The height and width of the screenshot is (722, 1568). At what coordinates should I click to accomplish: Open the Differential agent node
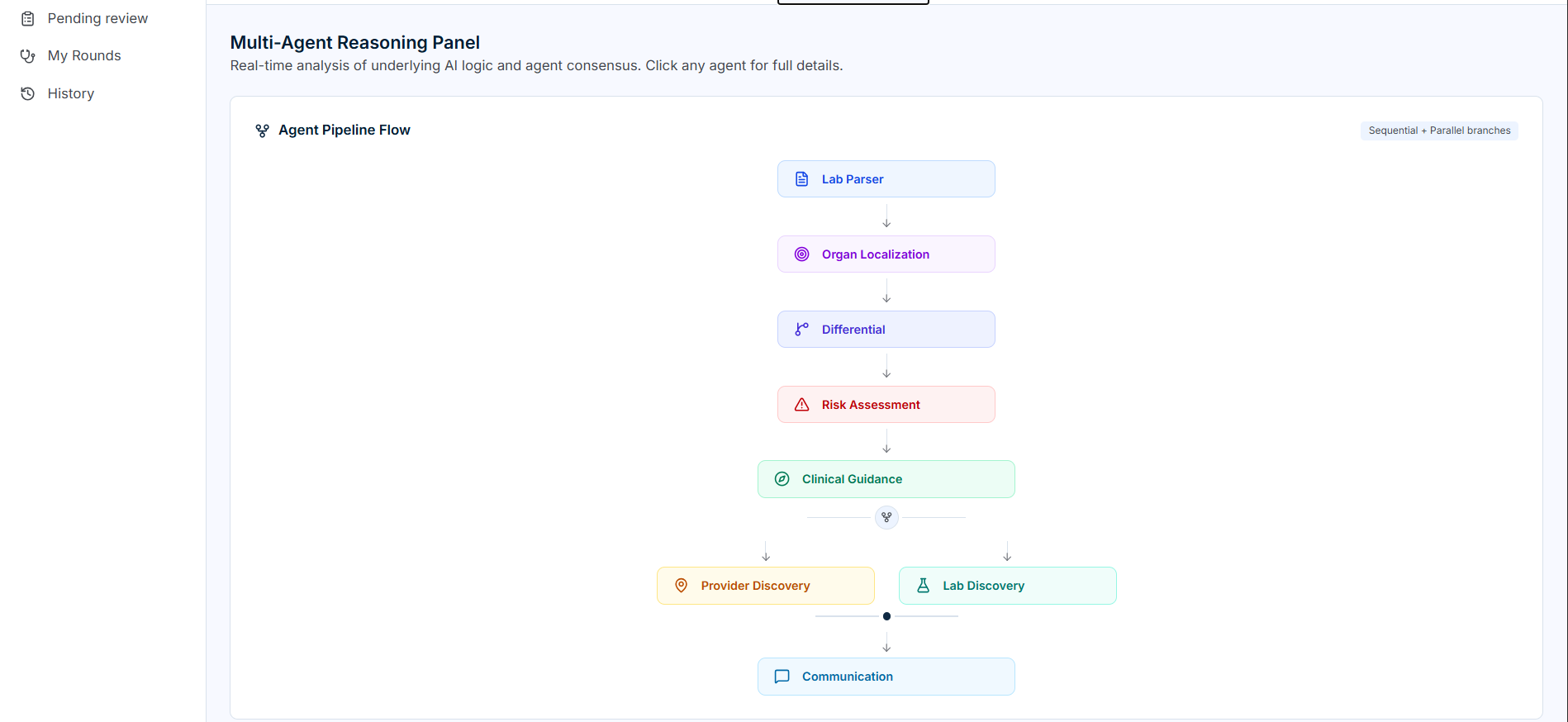pyautogui.click(x=886, y=330)
